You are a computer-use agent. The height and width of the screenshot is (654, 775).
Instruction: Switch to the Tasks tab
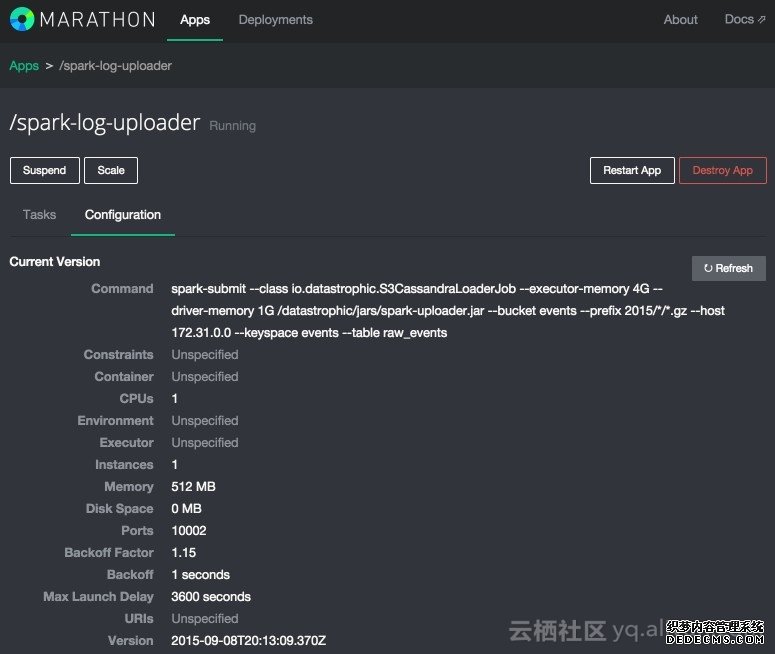tap(40, 214)
